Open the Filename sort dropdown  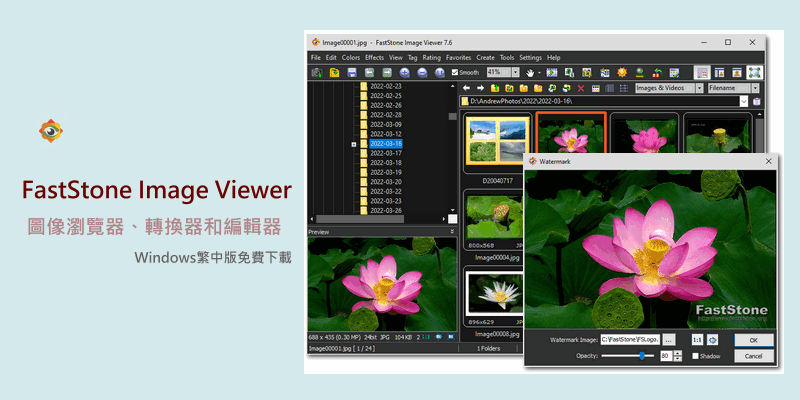pos(755,88)
